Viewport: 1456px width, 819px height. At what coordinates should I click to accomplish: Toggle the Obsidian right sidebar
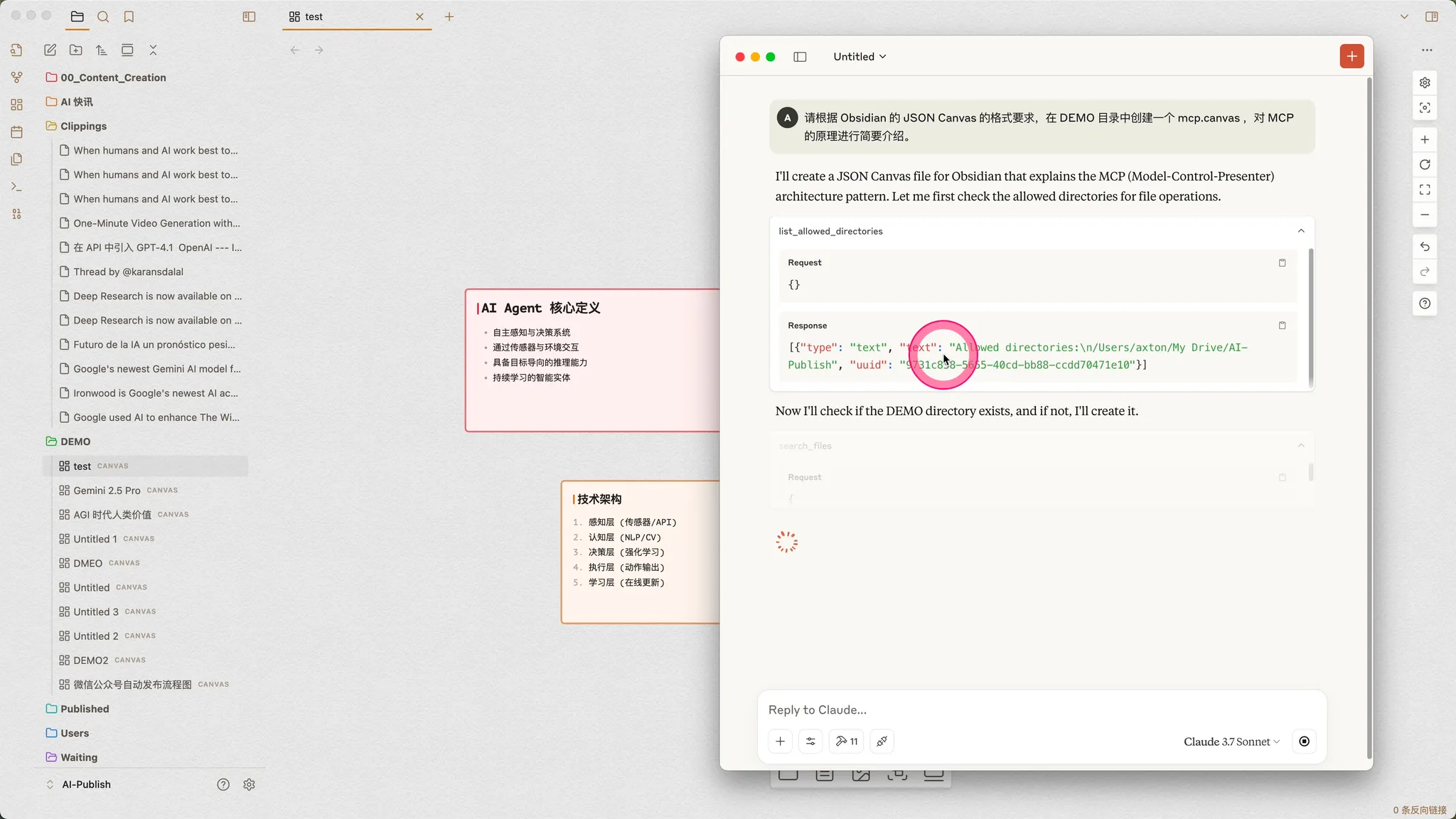click(1432, 16)
